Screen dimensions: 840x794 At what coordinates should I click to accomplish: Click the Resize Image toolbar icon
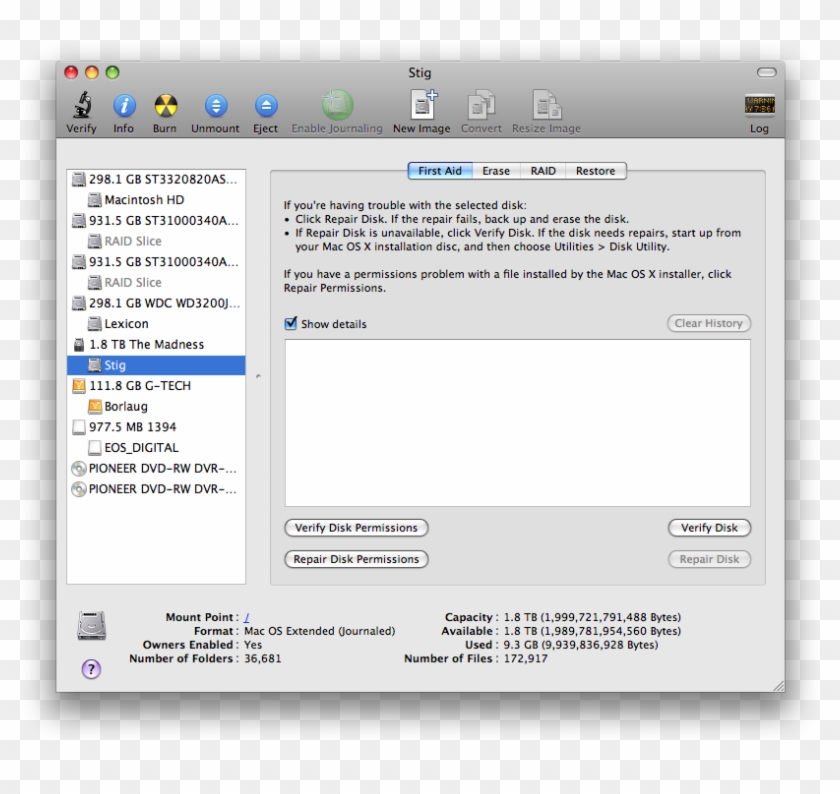point(546,108)
